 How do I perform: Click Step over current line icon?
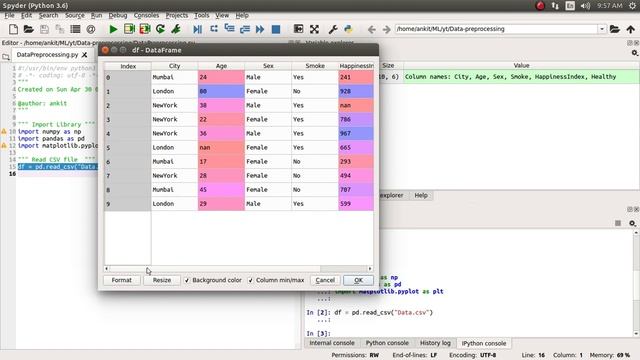coord(213,29)
